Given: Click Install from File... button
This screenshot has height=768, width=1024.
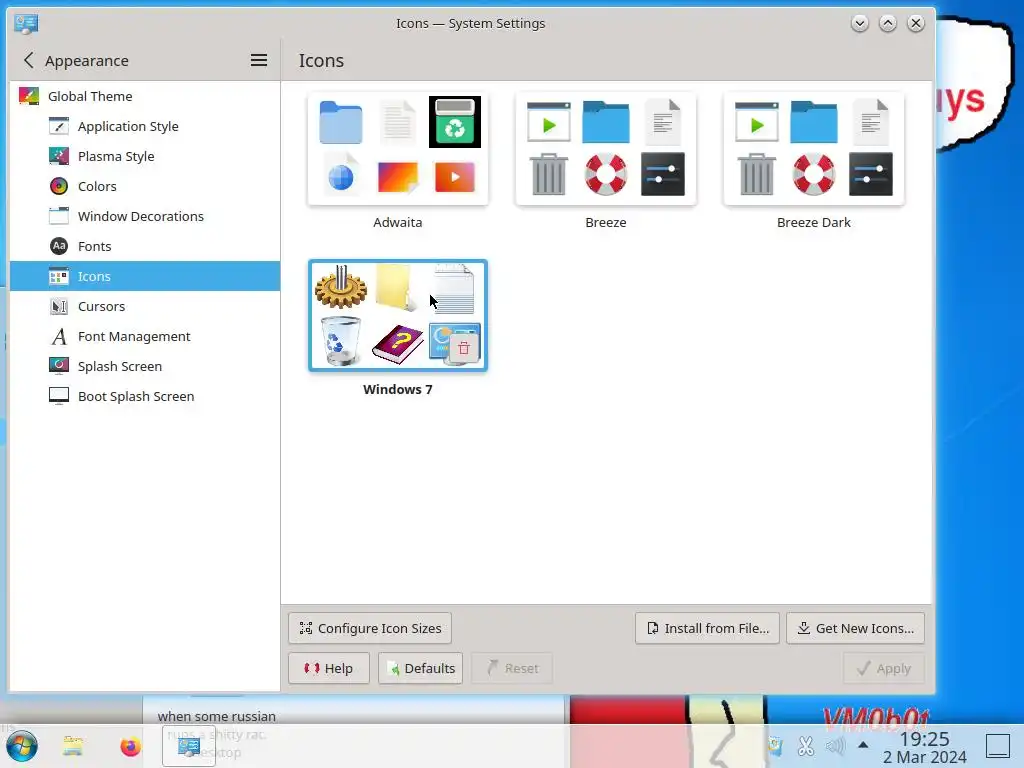Looking at the screenshot, I should click(707, 628).
